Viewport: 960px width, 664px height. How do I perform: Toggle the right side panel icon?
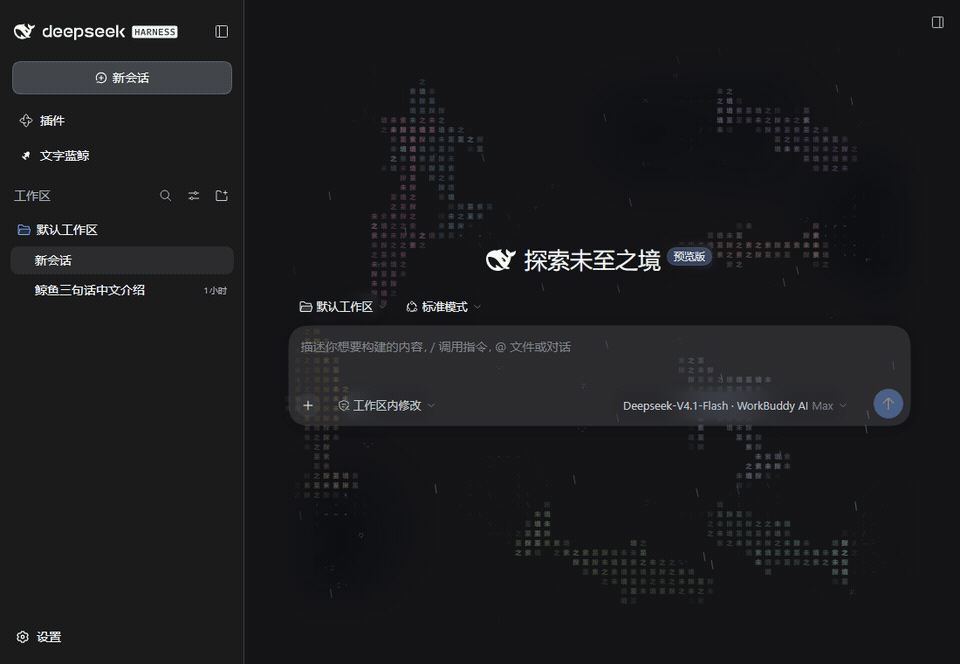(937, 23)
